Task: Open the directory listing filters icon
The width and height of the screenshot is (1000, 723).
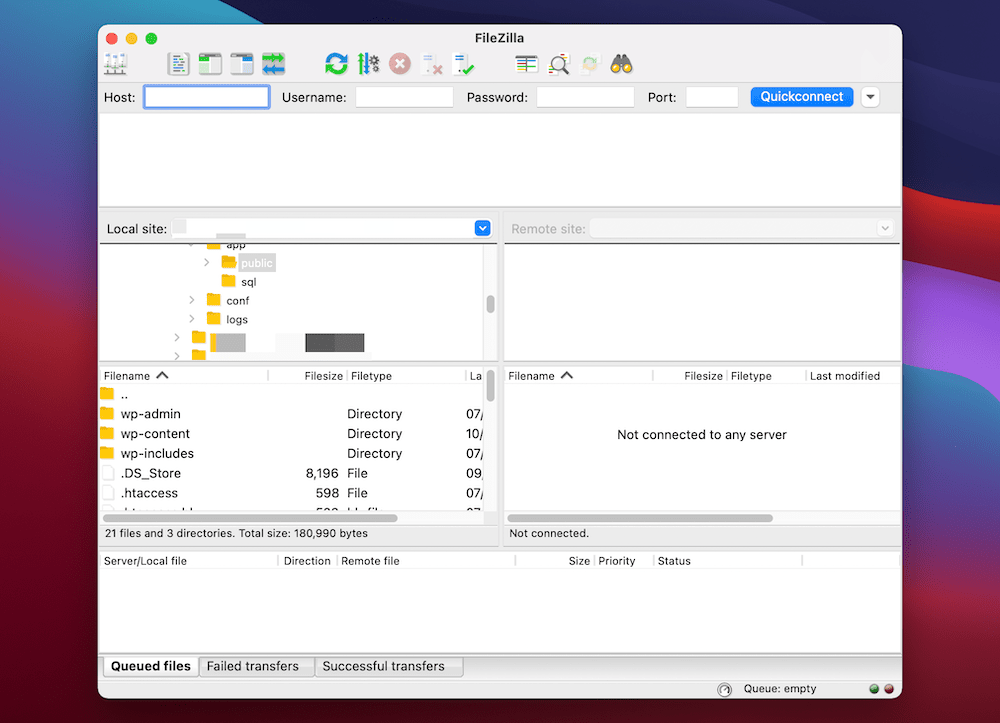Action: point(526,64)
